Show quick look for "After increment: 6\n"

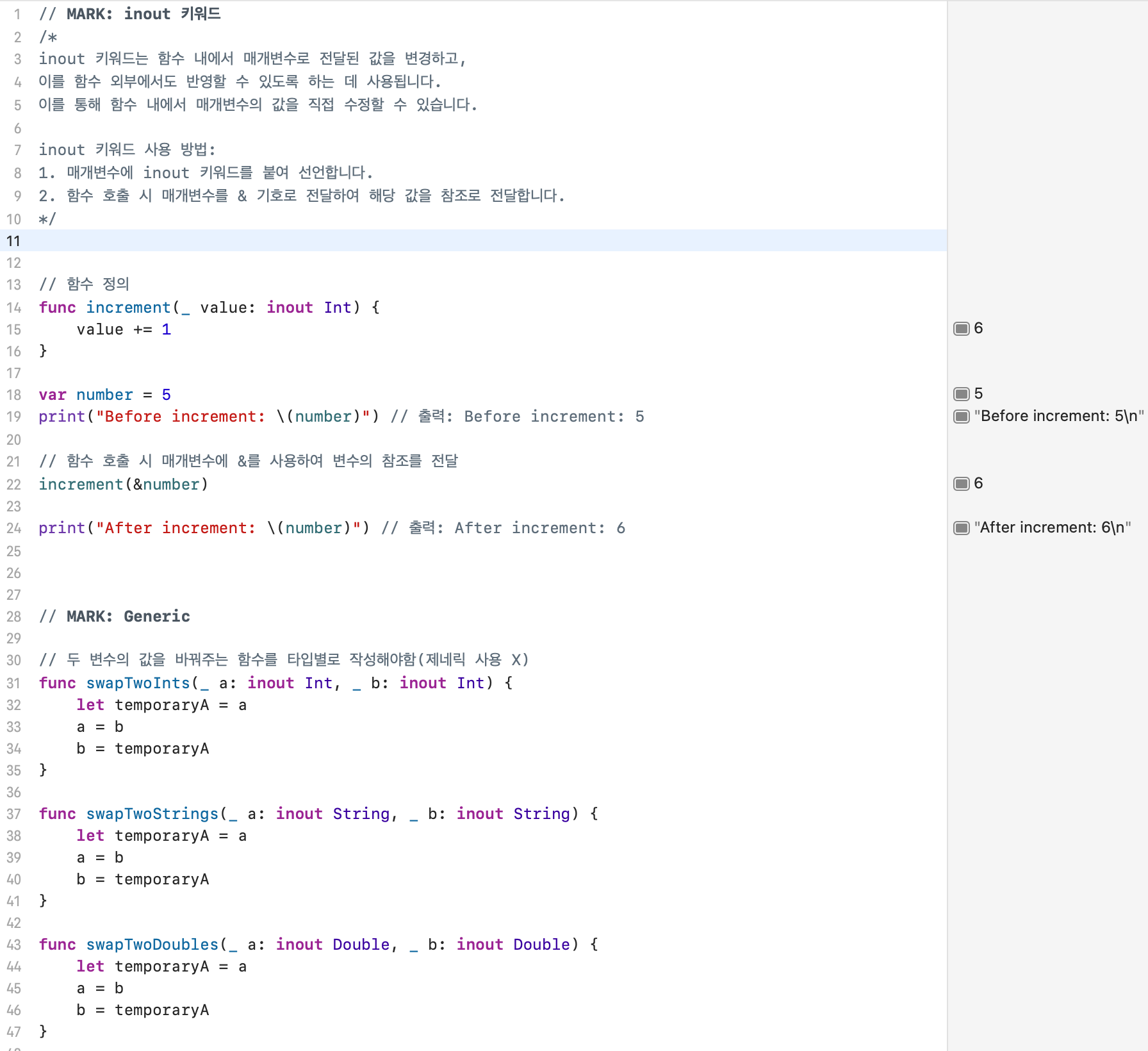(x=961, y=528)
